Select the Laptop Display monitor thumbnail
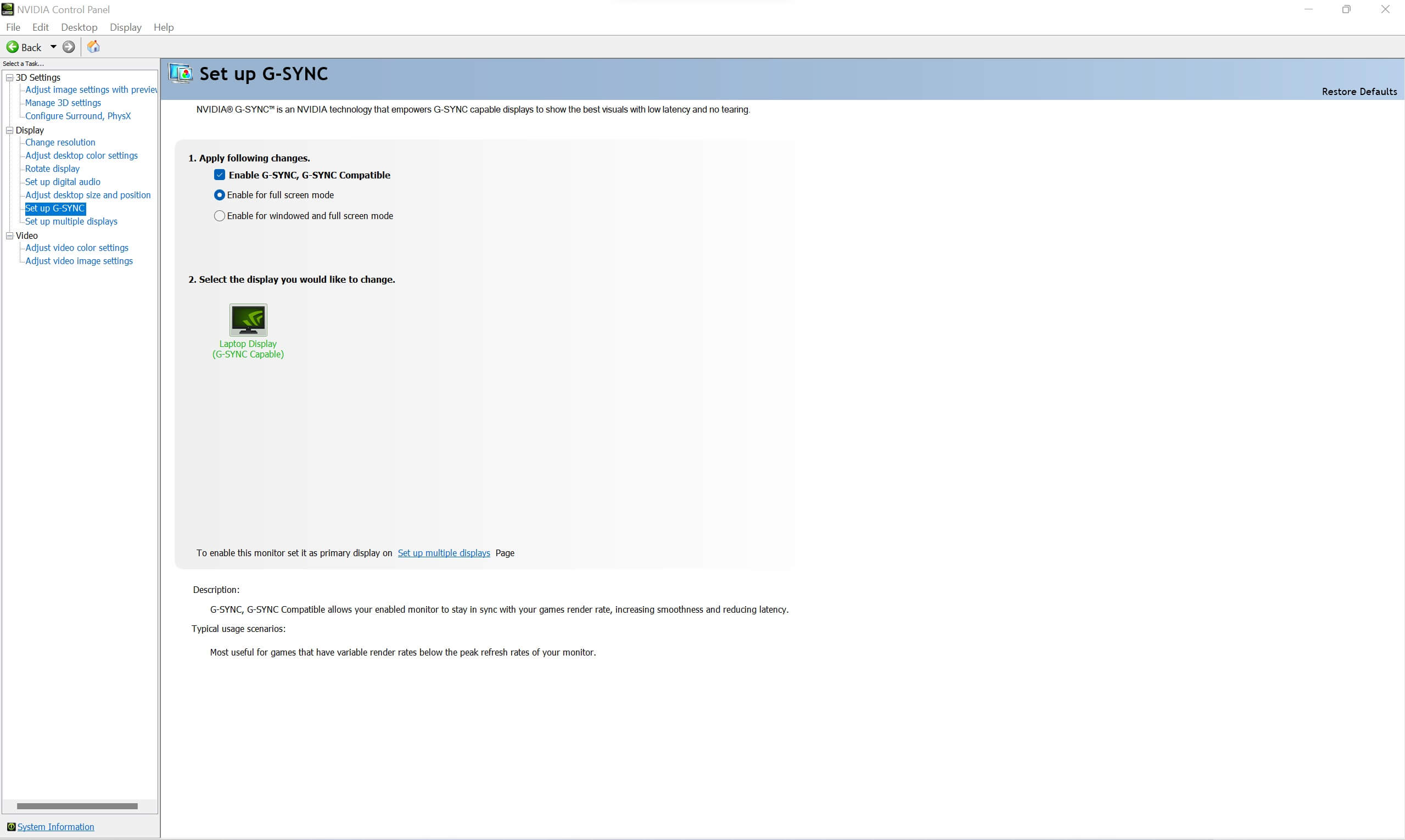Screen dimensions: 1405x840 [248, 320]
